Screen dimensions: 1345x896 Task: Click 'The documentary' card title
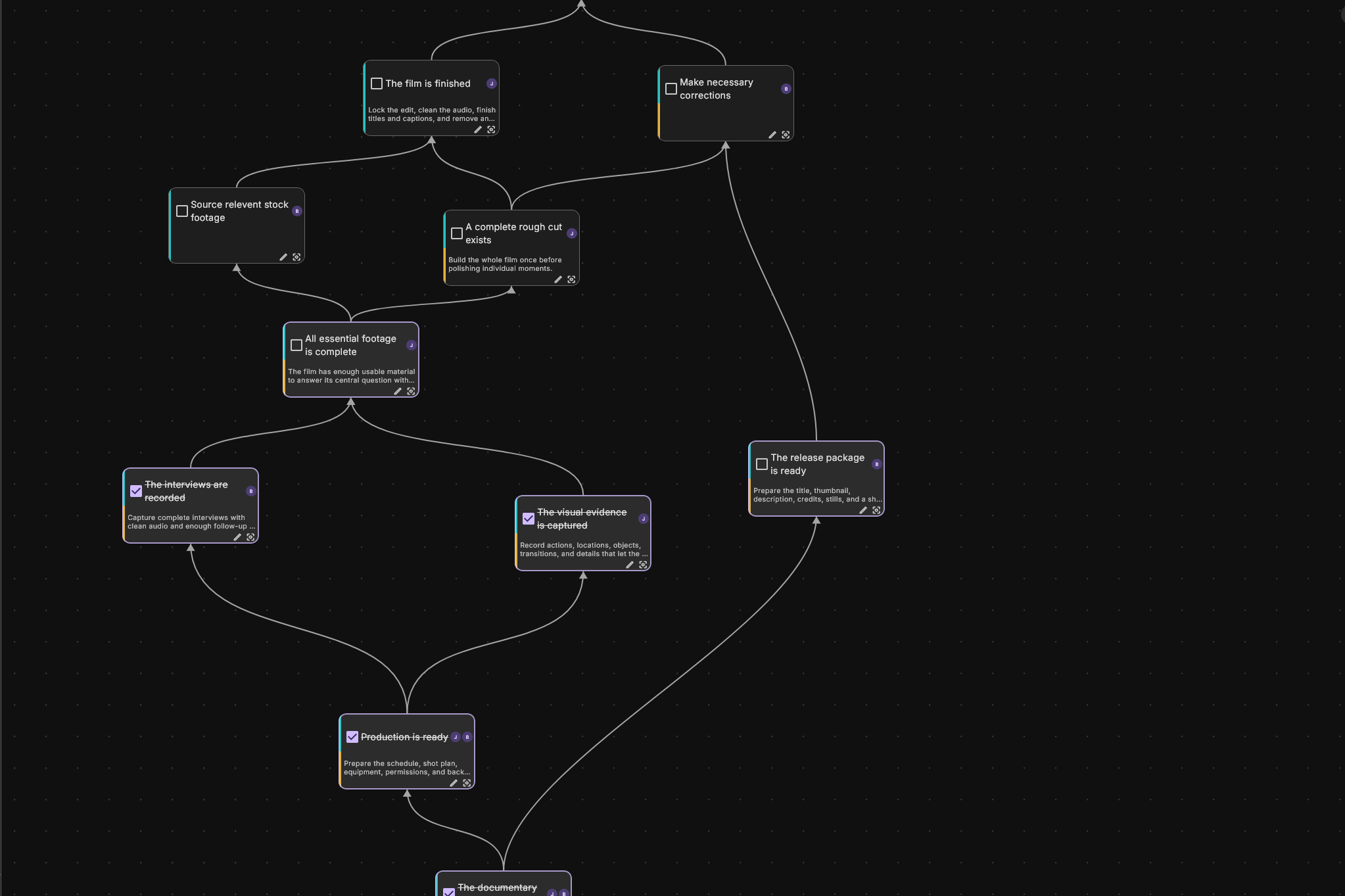point(497,887)
